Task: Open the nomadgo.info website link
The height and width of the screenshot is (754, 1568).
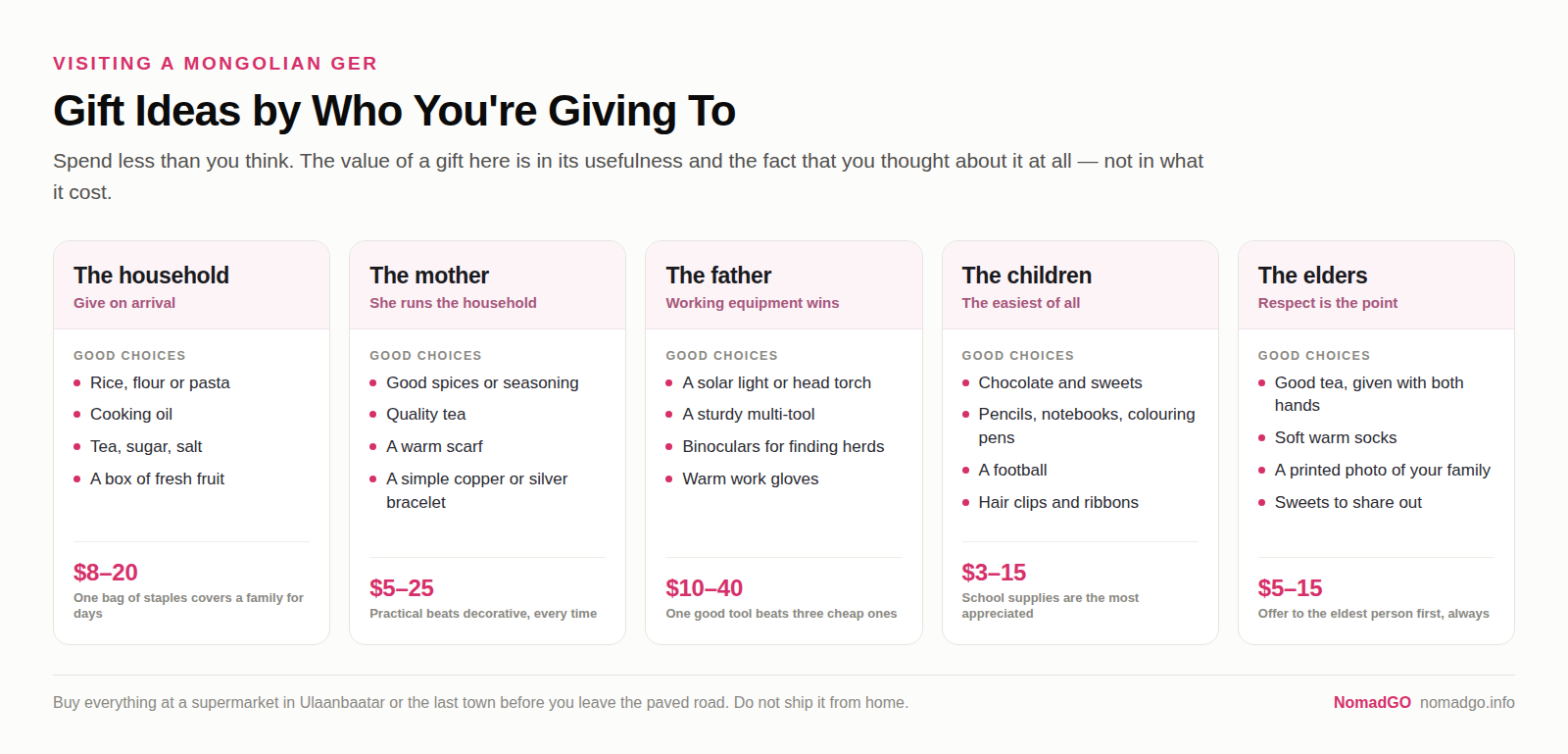Action: (x=1467, y=702)
